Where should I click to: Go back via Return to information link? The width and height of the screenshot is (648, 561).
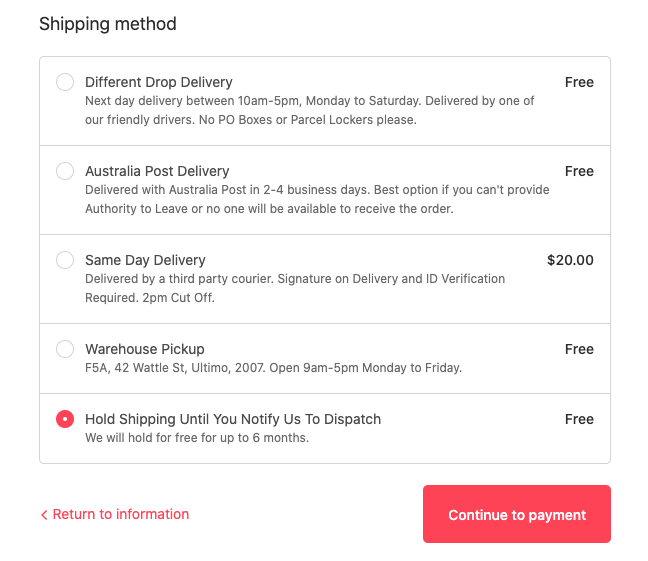114,514
